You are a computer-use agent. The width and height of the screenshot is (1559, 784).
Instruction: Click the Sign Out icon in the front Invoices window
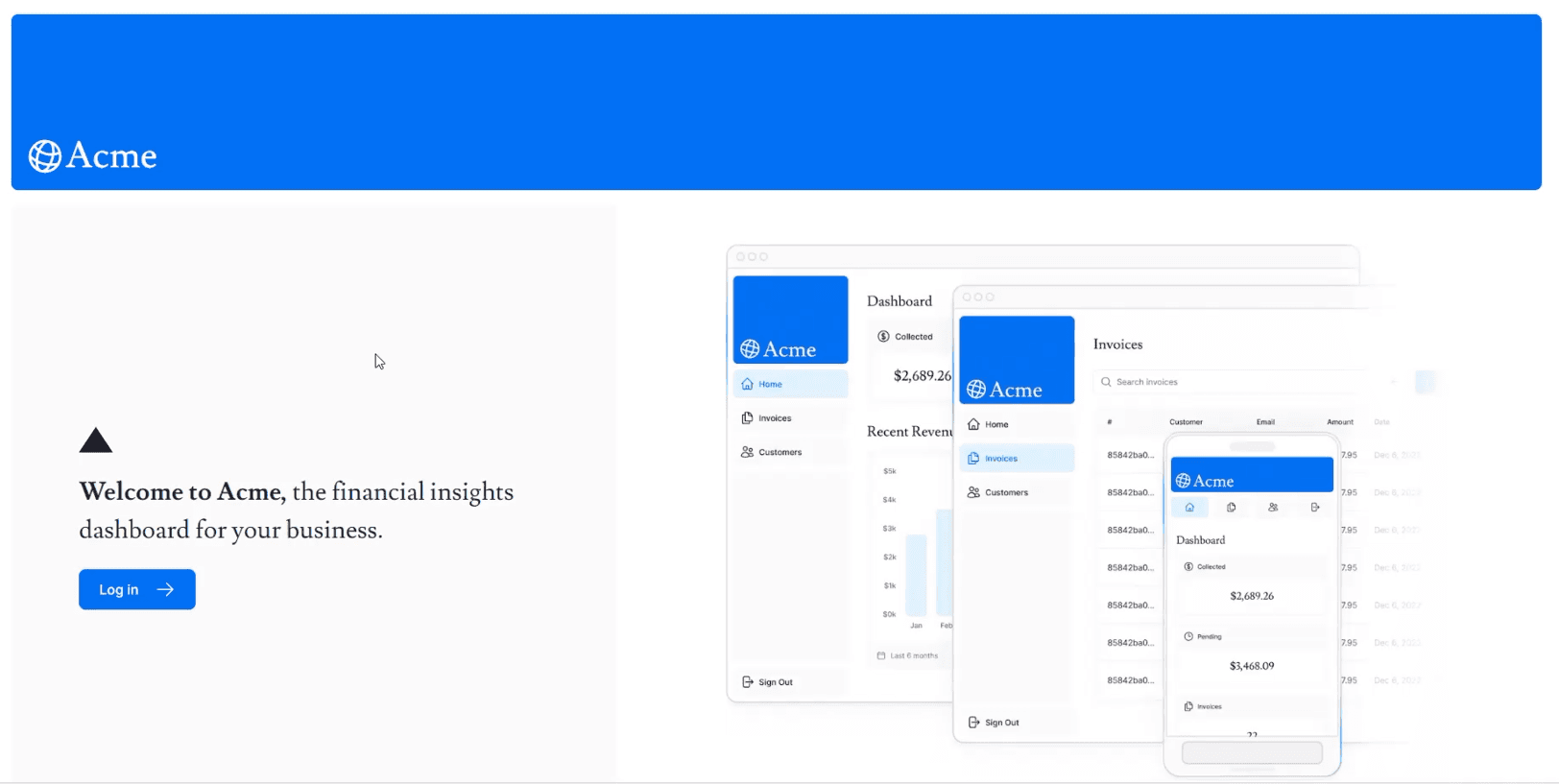(973, 723)
